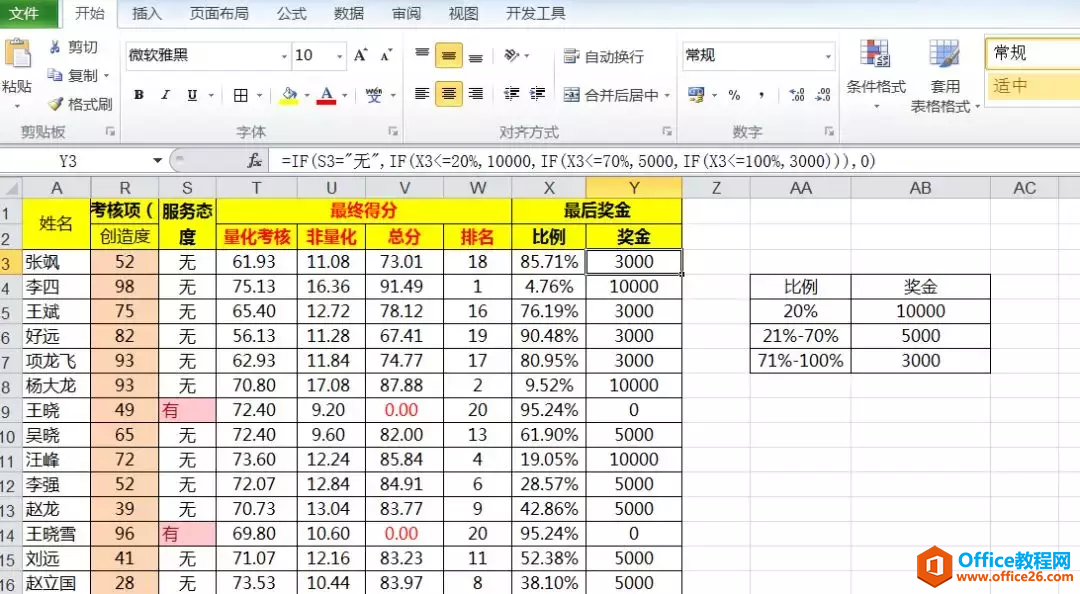This screenshot has width=1080, height=594.
Task: Increase font size with the large A icon
Action: pyautogui.click(x=360, y=55)
